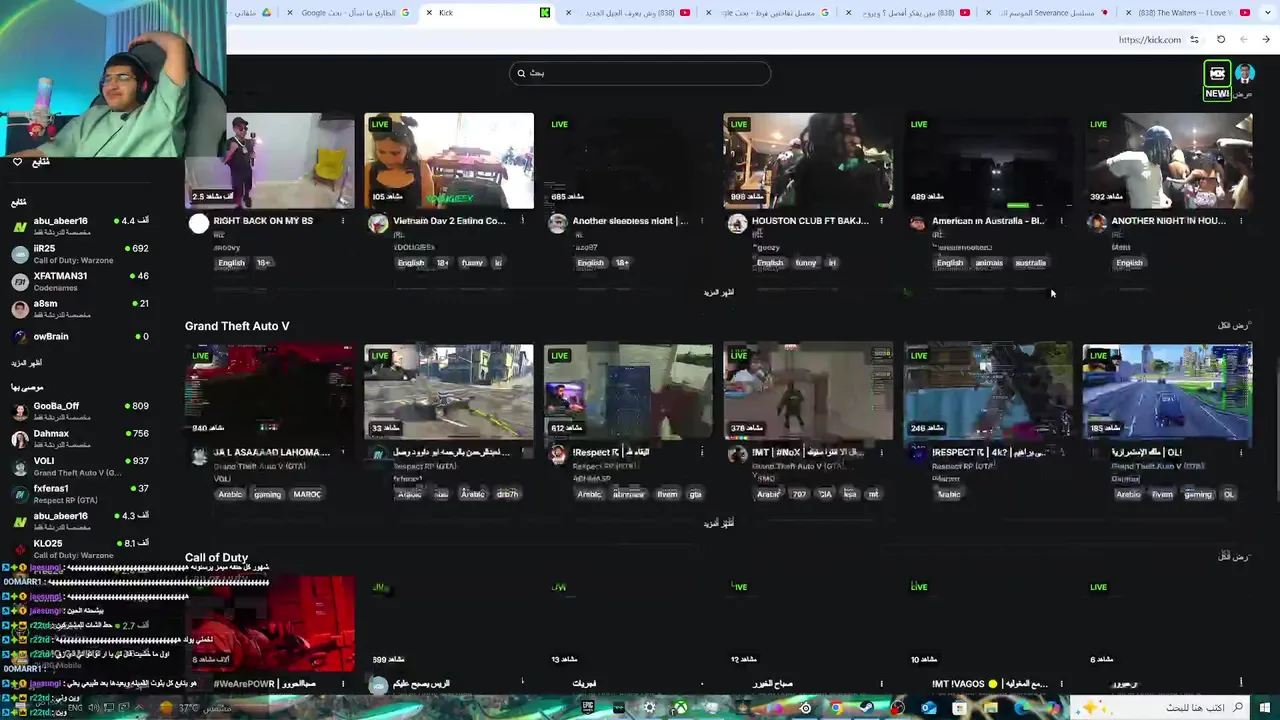The width and height of the screenshot is (1280, 720).
Task: Click the heart Following icon in sidebar
Action: tap(17, 162)
